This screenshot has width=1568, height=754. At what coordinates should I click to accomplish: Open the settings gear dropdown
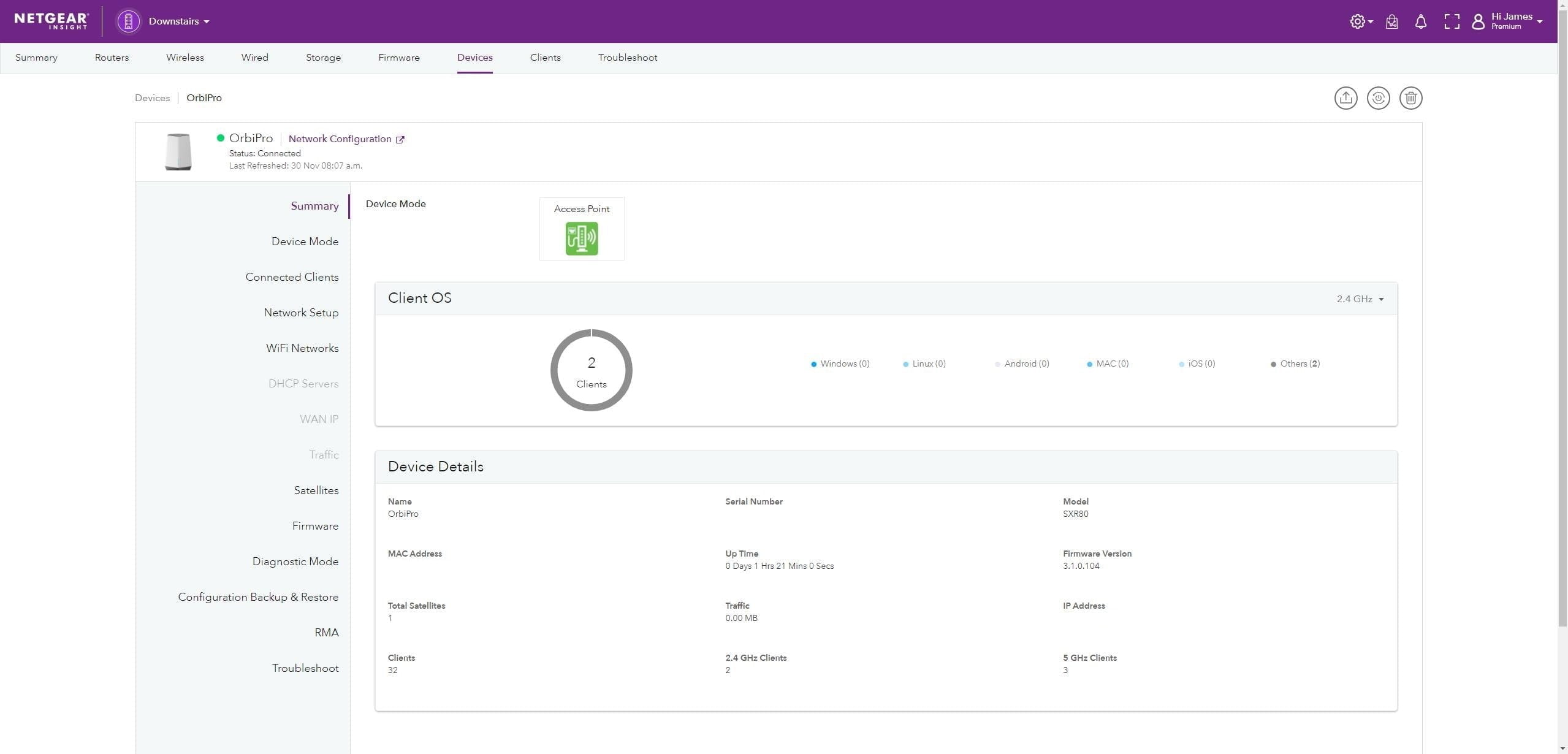point(1360,22)
